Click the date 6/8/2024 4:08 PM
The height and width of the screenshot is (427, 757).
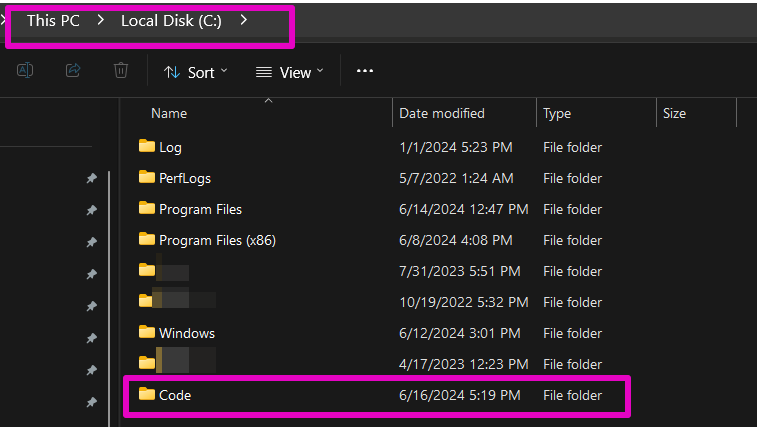point(456,240)
